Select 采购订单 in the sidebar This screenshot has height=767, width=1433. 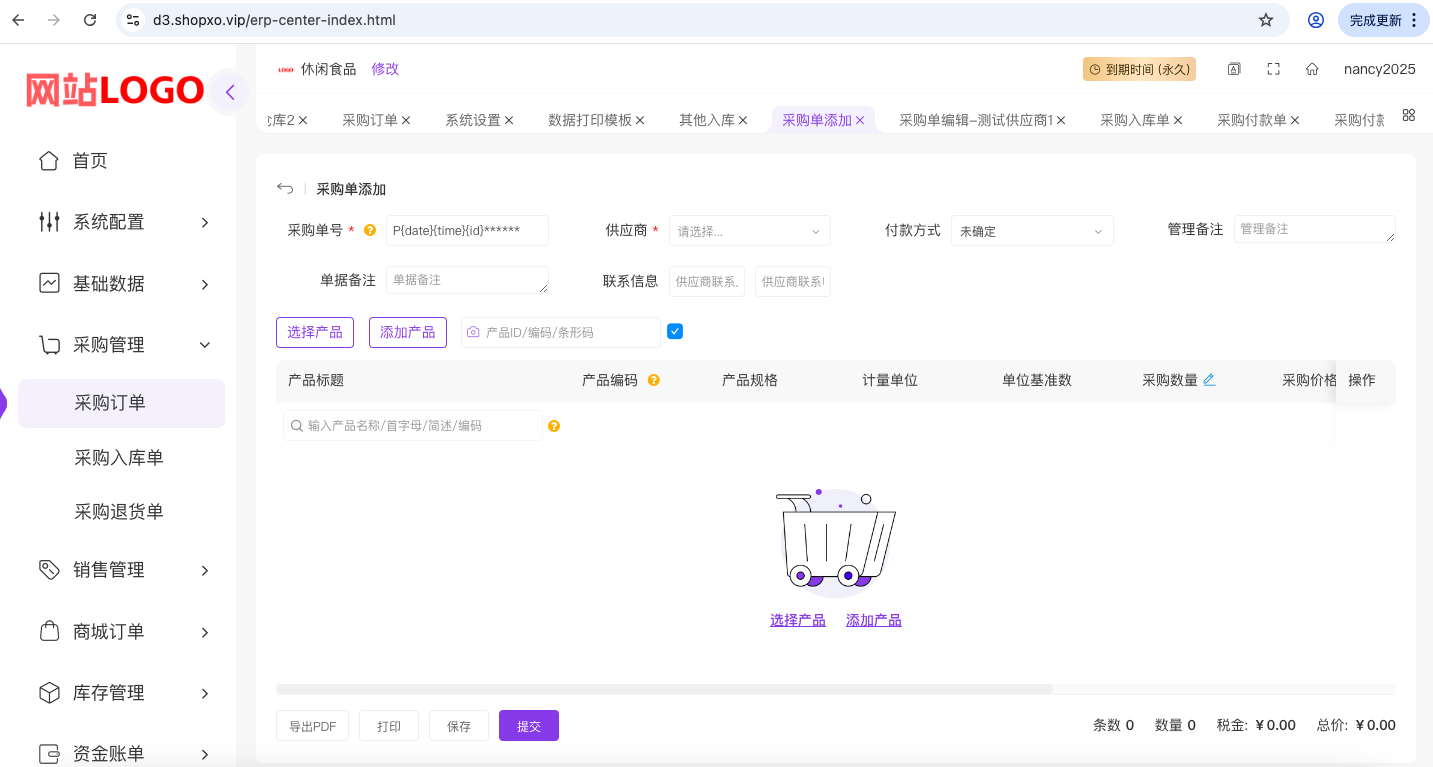[x=121, y=403]
